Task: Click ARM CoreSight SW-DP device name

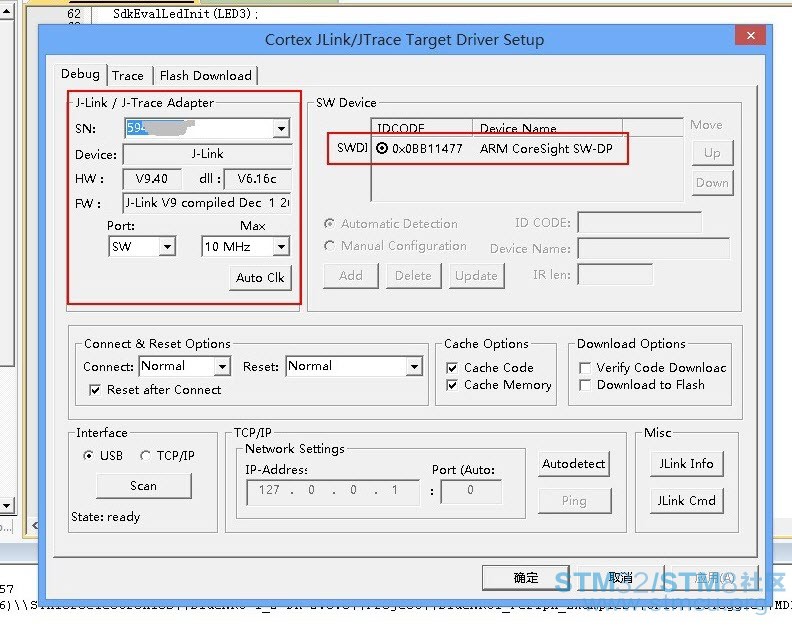Action: point(546,149)
